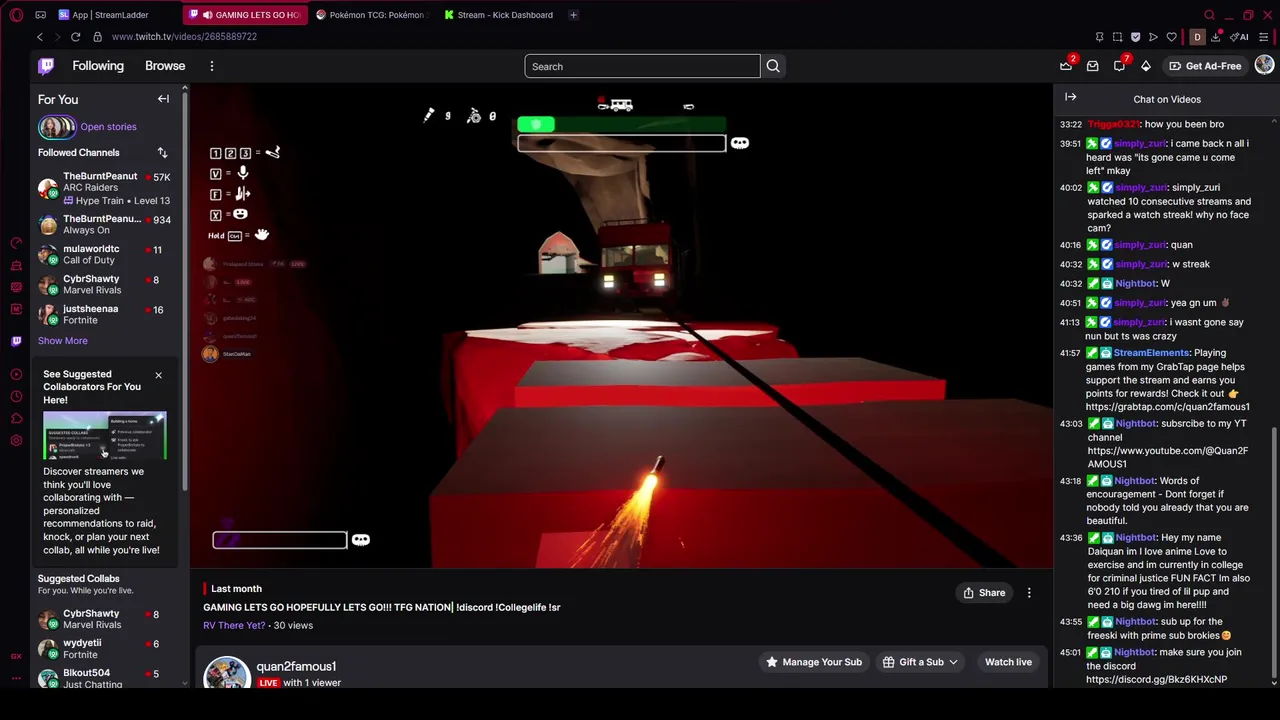Open Opera sidebar settings gear
Screen dimensions: 1280x720
pos(16,441)
